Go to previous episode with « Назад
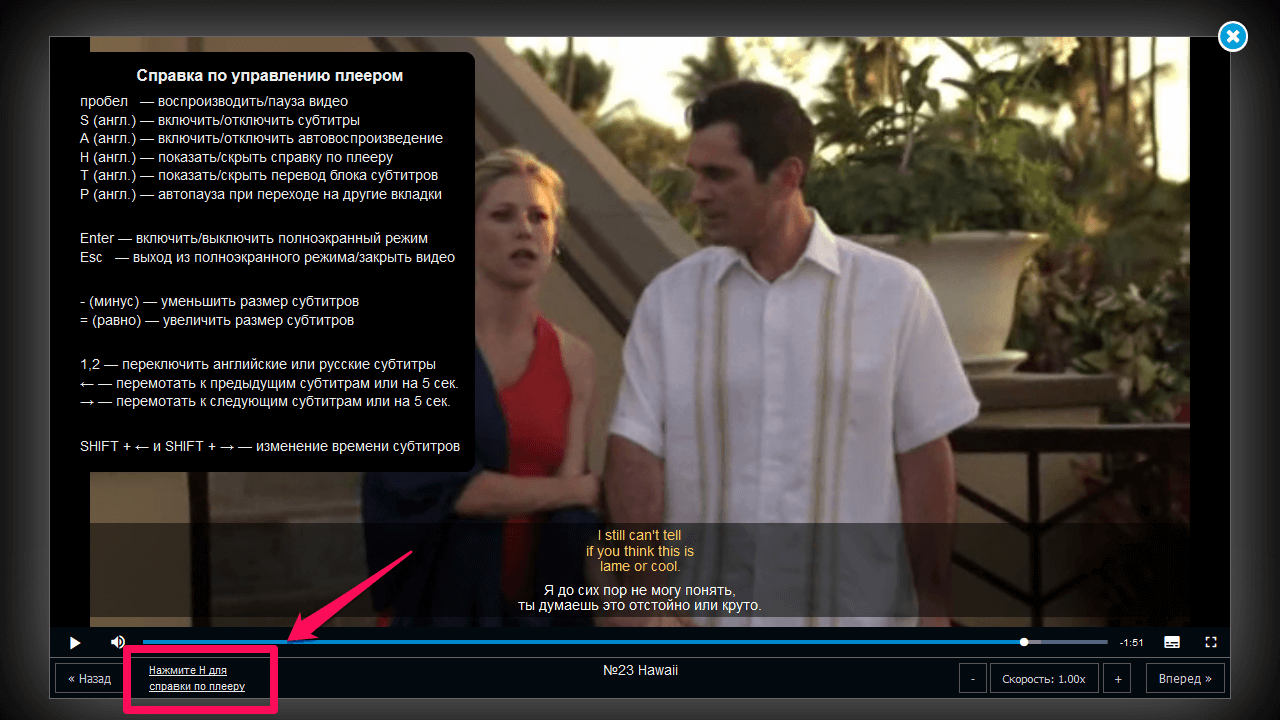The image size is (1280, 720). click(90, 679)
